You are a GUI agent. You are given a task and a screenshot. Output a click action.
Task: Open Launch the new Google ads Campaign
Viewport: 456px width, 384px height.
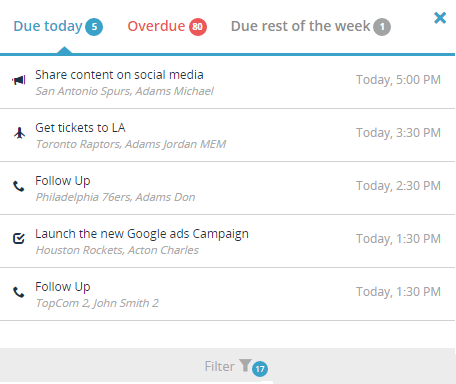point(142,234)
